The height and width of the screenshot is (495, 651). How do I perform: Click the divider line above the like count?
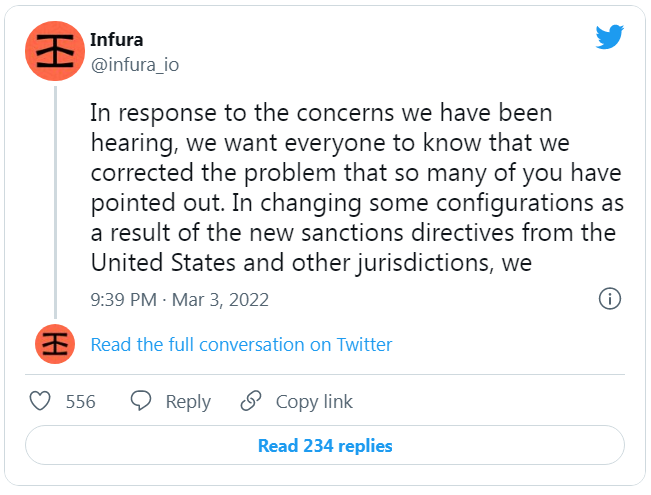pos(325,375)
